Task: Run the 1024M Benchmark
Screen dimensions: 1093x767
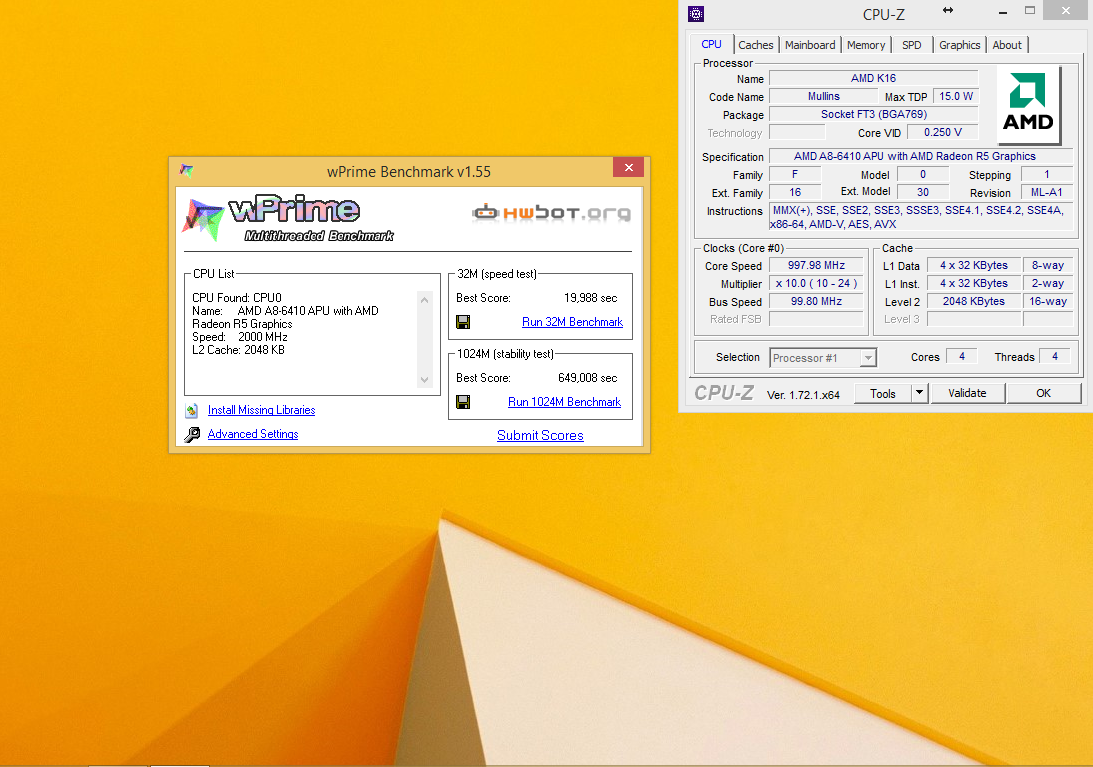Action: pos(565,402)
